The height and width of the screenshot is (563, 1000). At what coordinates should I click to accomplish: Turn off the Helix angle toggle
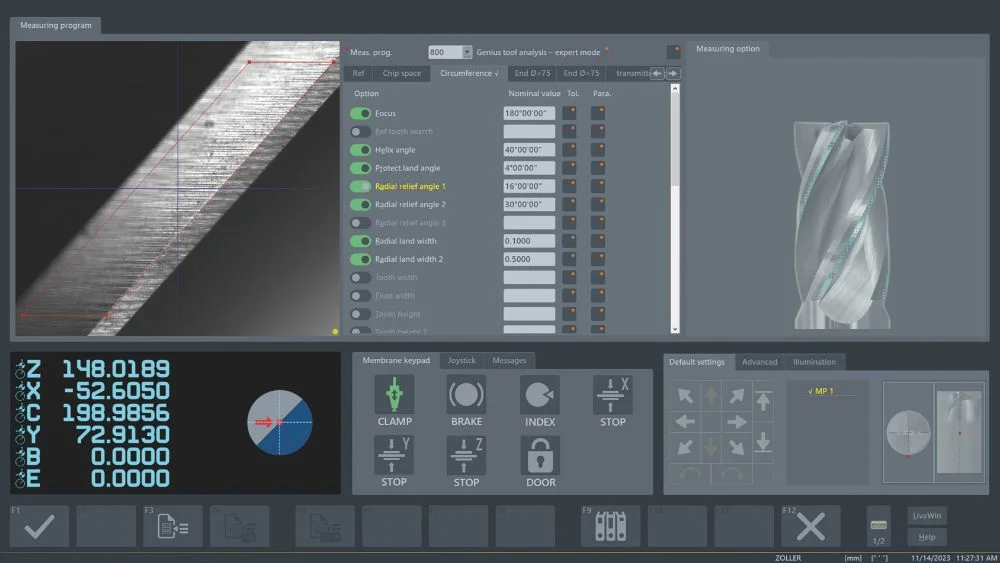(x=360, y=150)
